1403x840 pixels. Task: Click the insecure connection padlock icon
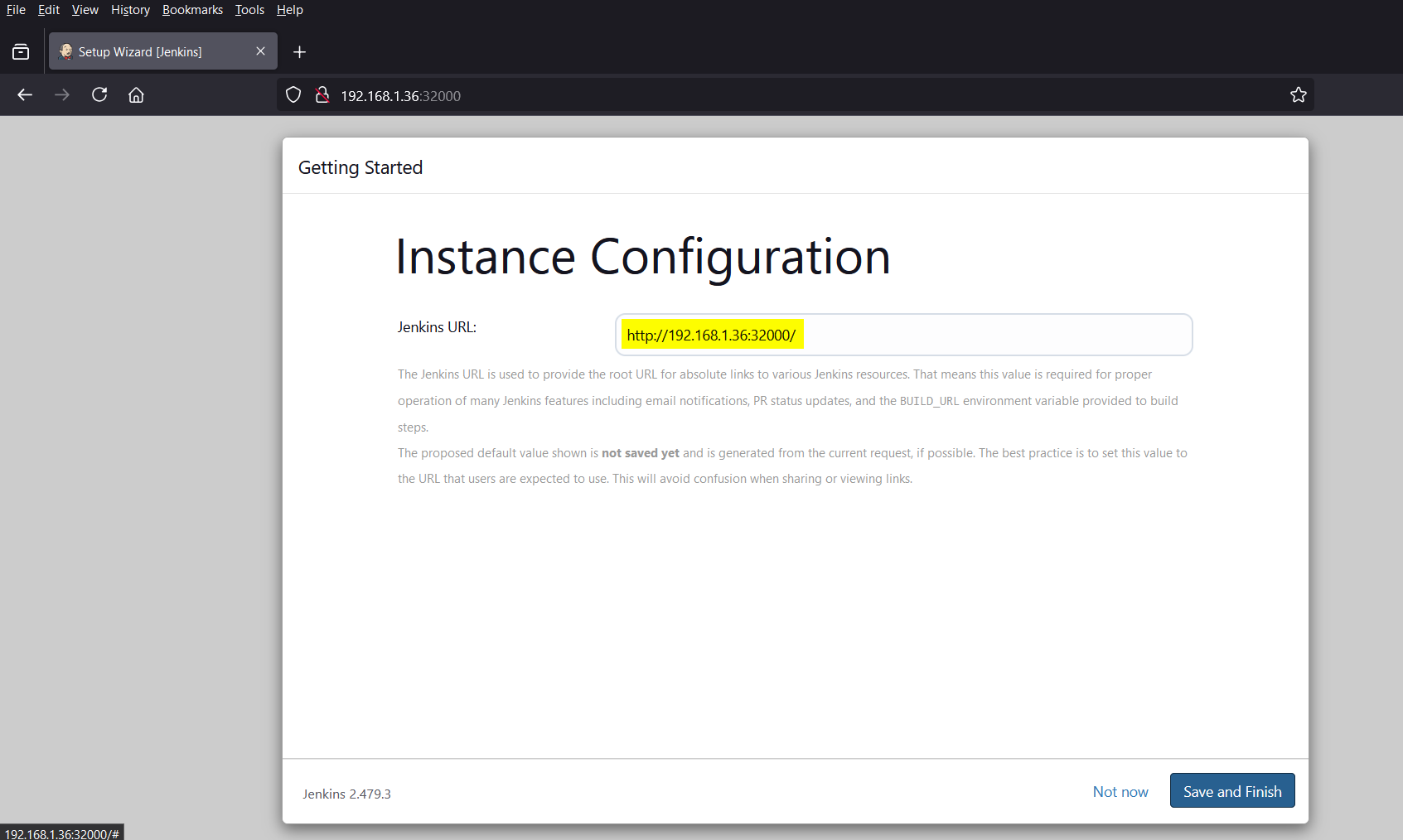click(322, 95)
